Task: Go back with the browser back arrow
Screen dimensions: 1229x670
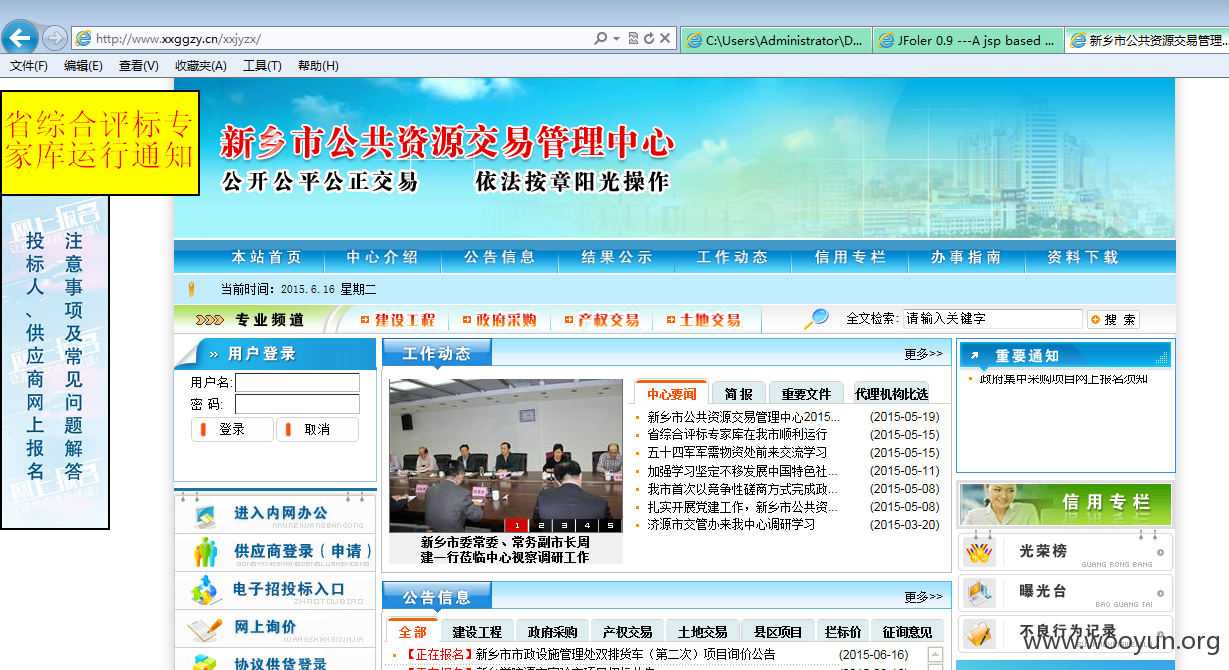Action: pos(20,39)
